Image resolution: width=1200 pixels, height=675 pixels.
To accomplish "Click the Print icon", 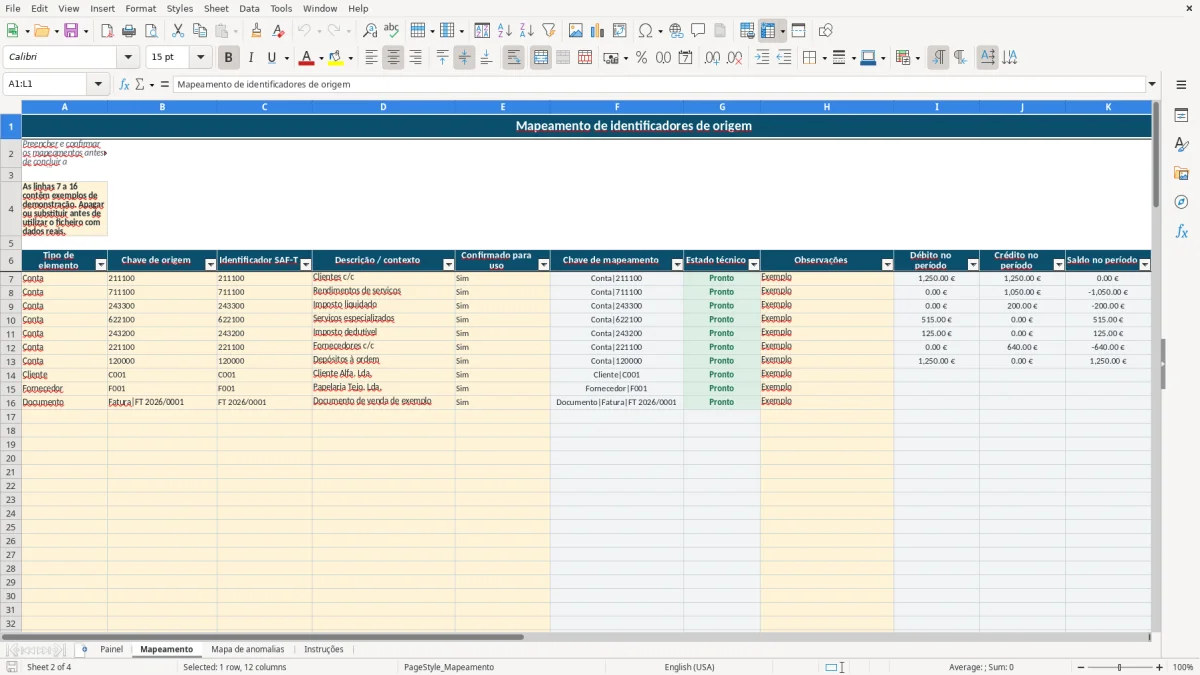I will point(129,31).
